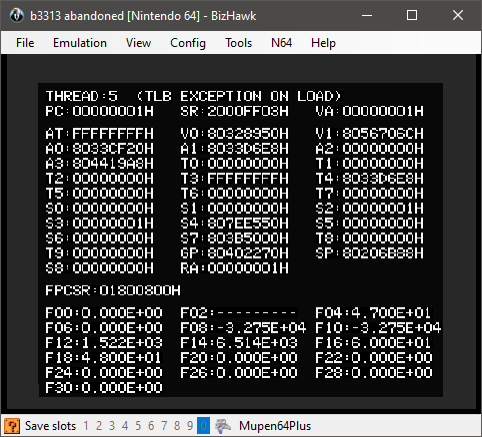Viewport: 482px width, 437px height.
Task: Open the Config menu
Action: pyautogui.click(x=188, y=43)
